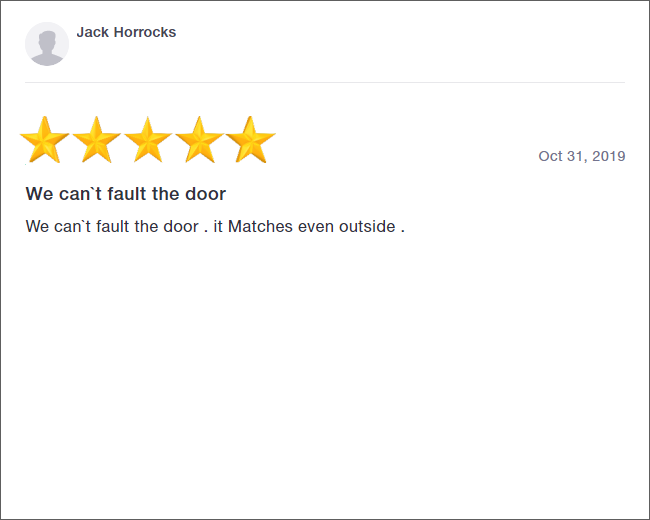The height and width of the screenshot is (520, 650).
Task: Click the first name "Jack"
Action: tap(93, 32)
